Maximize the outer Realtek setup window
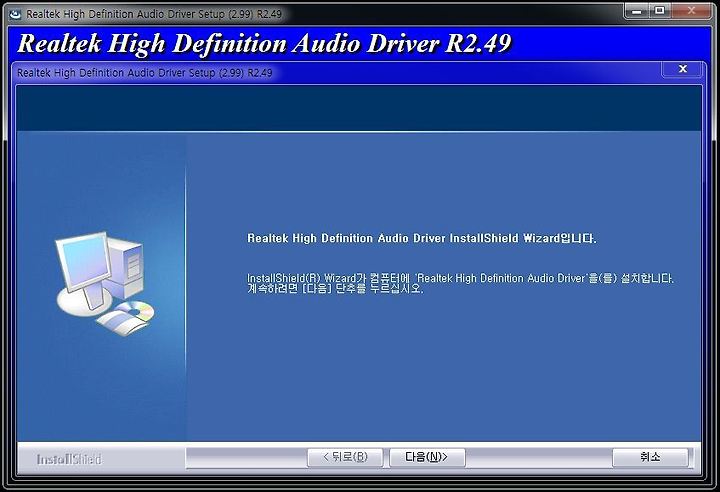The height and width of the screenshot is (492, 720). tap(660, 11)
